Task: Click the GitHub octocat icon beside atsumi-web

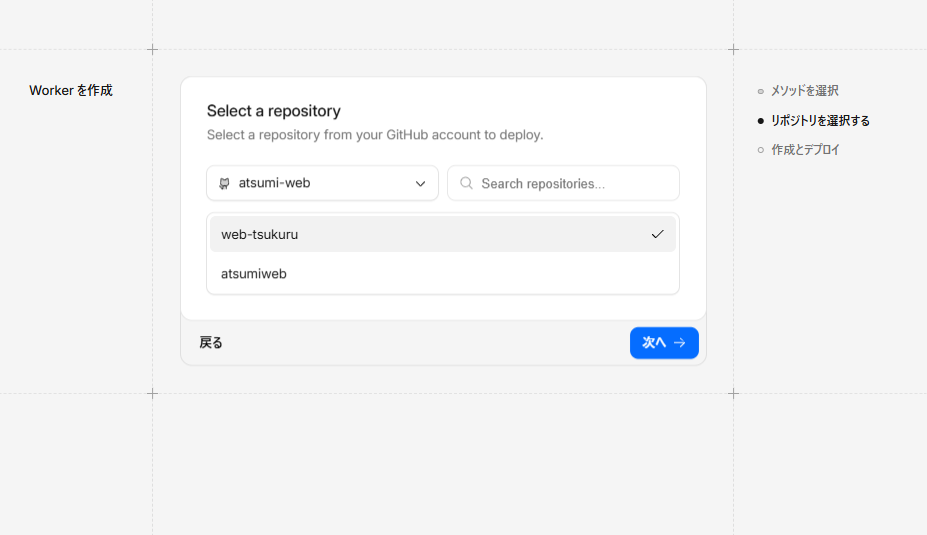Action: [224, 184]
